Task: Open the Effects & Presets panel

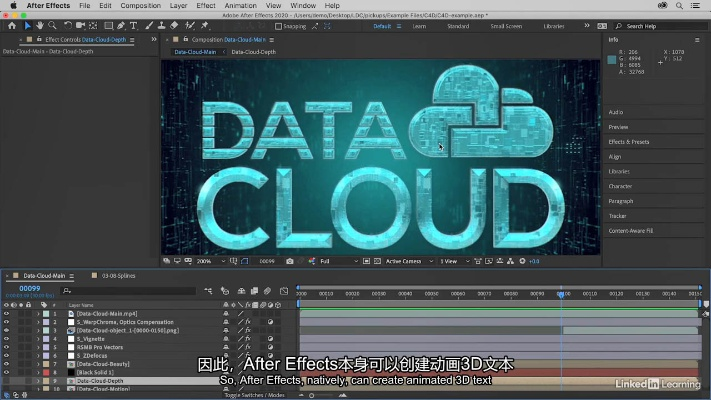Action: click(629, 142)
